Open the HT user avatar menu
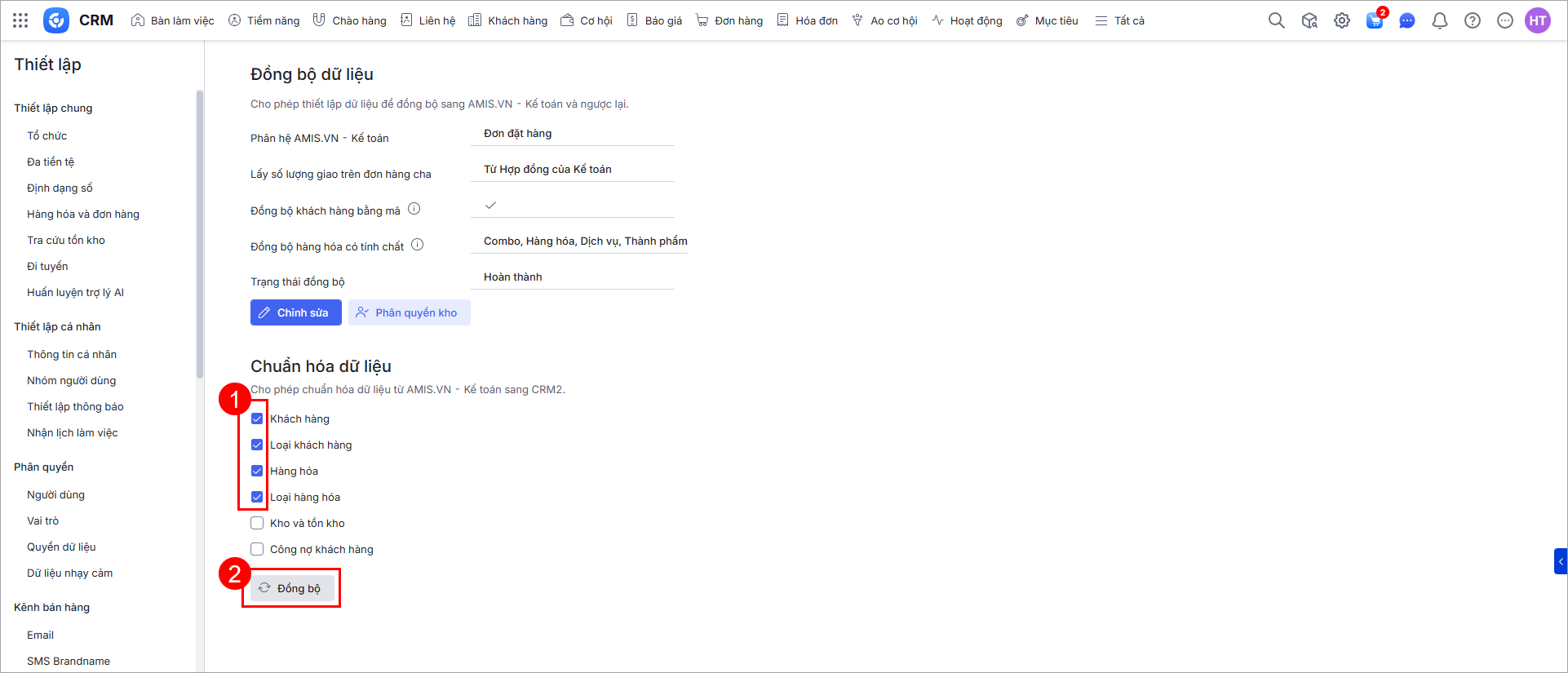Screen dimensions: 1568x673 tap(1537, 20)
